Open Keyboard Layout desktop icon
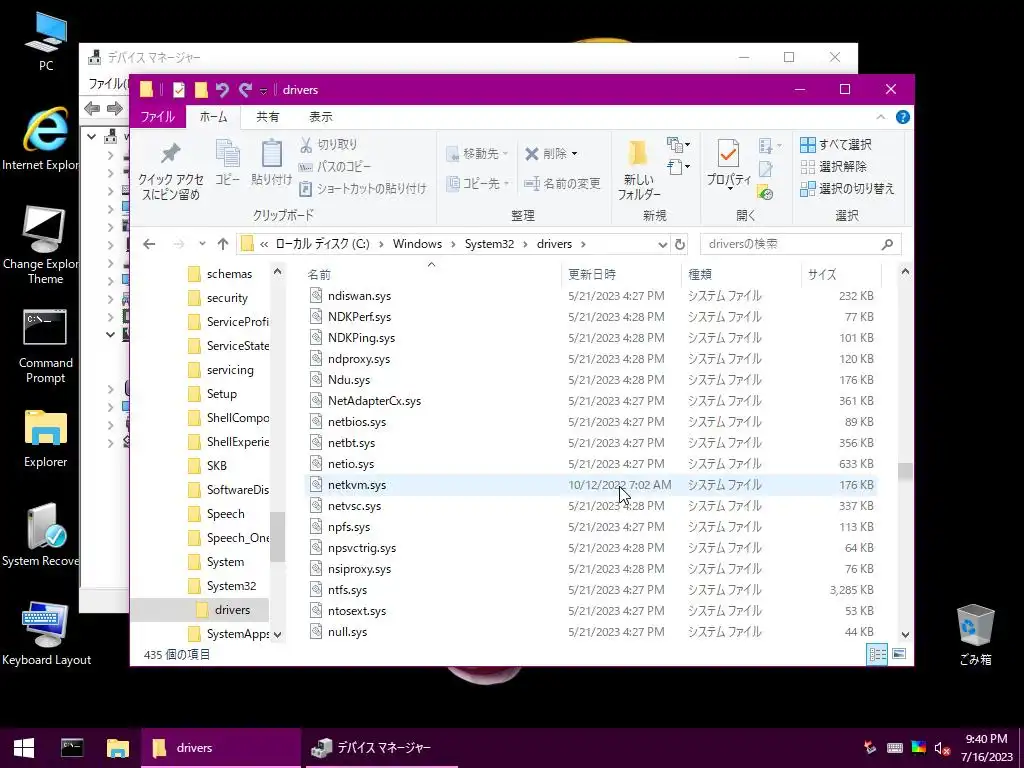Viewport: 1024px width, 768px height. [x=46, y=634]
